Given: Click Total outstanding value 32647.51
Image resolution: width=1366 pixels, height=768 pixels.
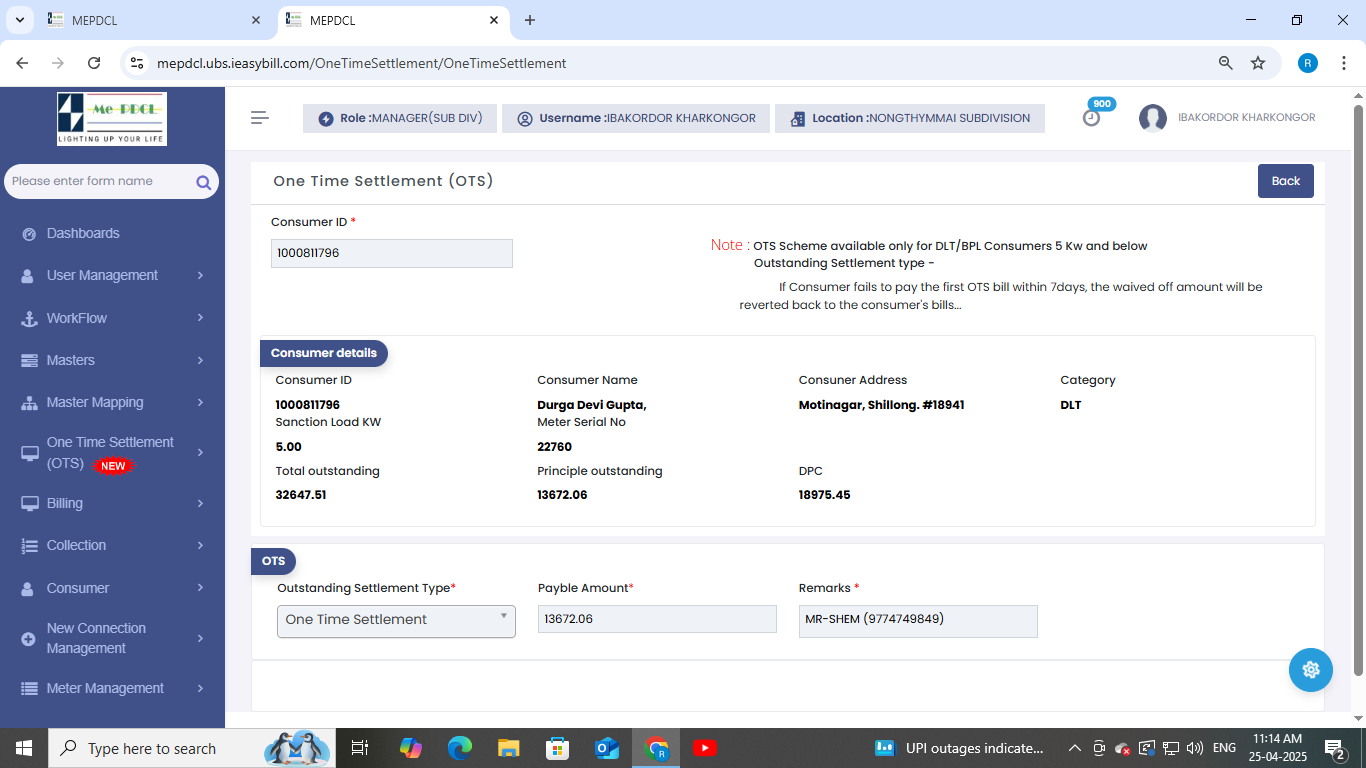Looking at the screenshot, I should coord(301,495).
